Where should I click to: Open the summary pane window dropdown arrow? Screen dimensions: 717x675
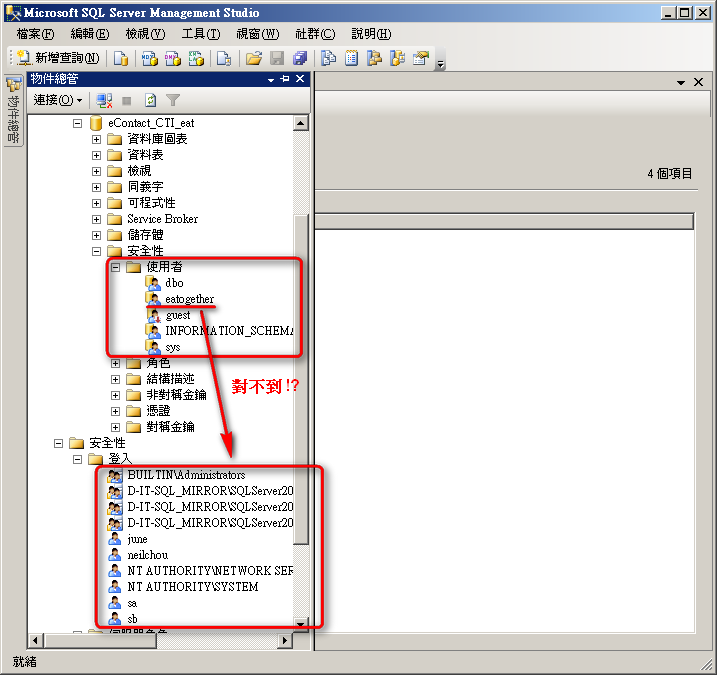(x=681, y=82)
